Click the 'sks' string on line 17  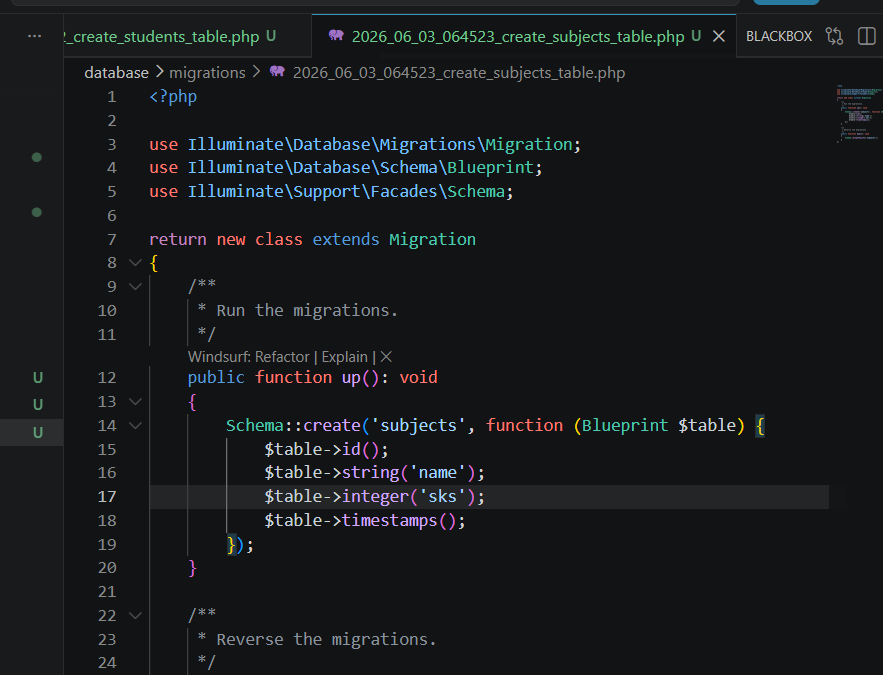(442, 497)
